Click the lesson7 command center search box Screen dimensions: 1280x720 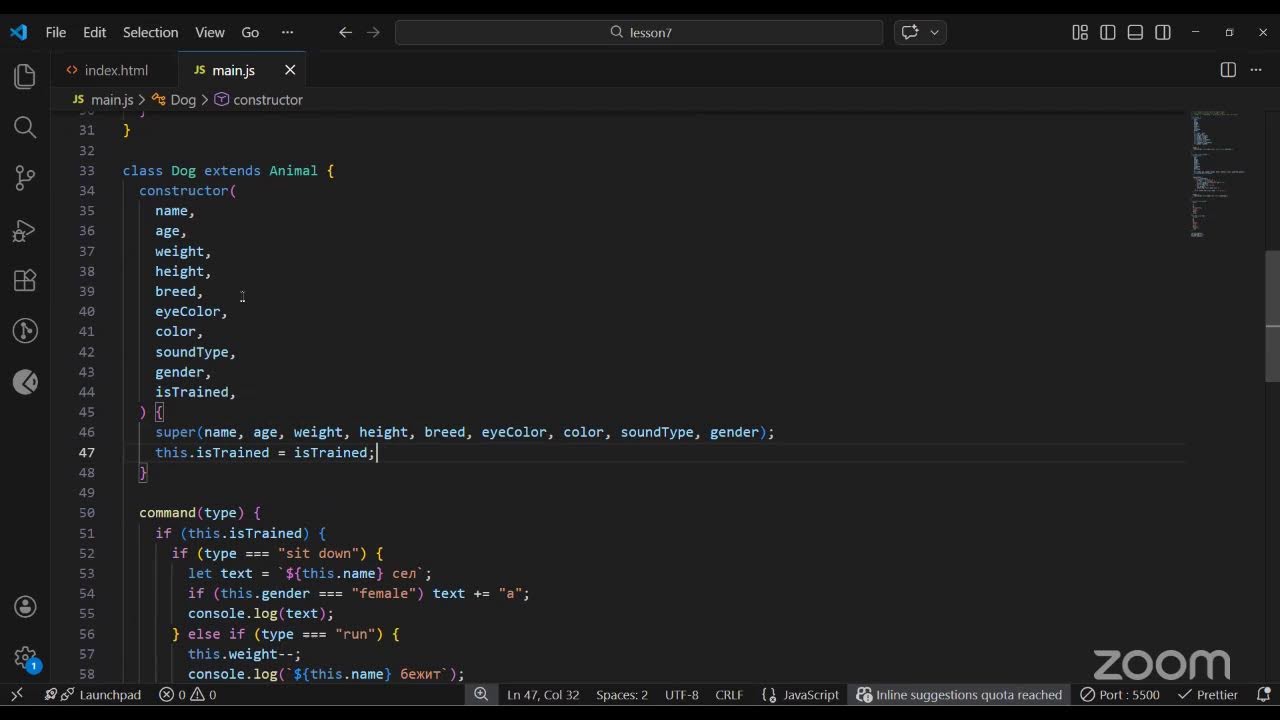click(x=639, y=32)
